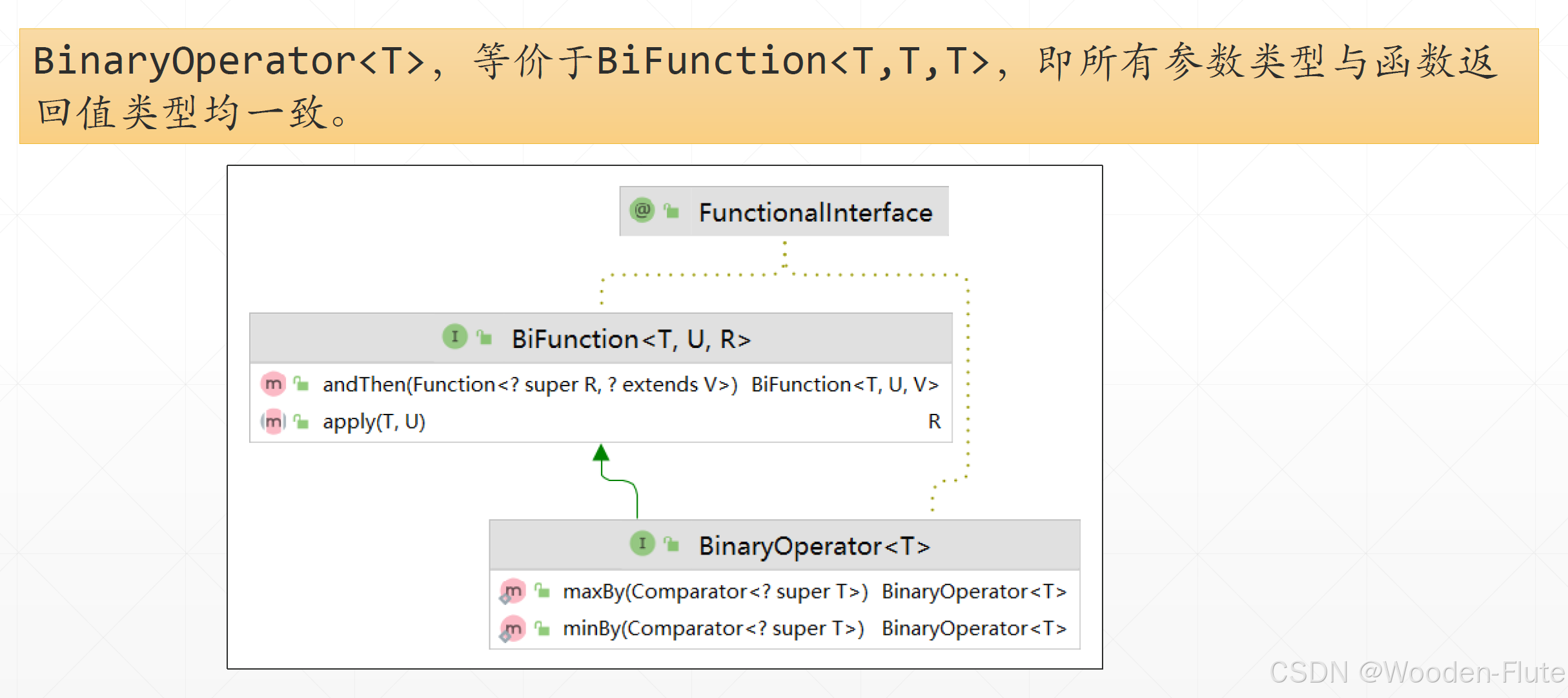Select the BiFunction<T, U, R> header

tap(631, 339)
